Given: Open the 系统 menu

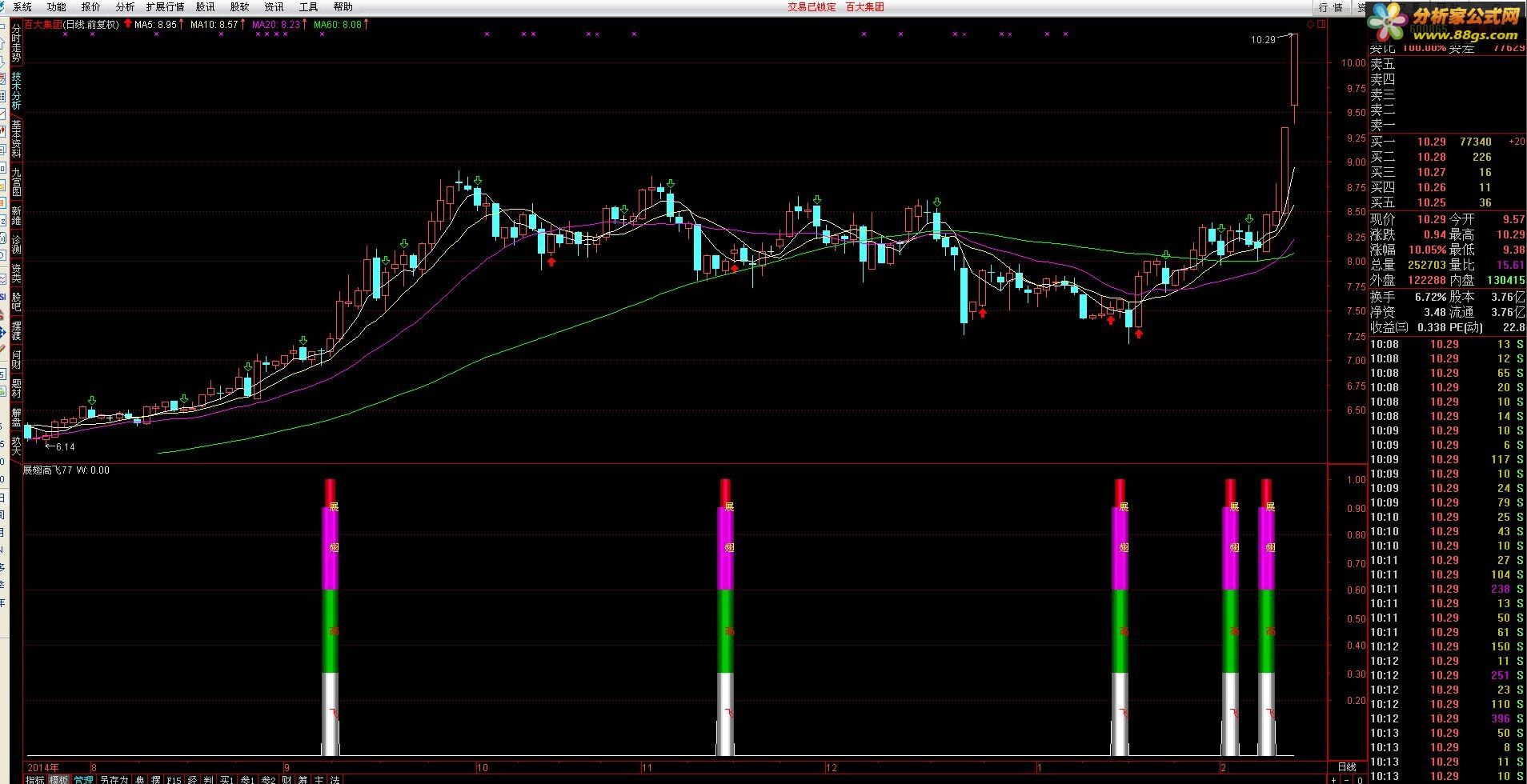Looking at the screenshot, I should [22, 6].
